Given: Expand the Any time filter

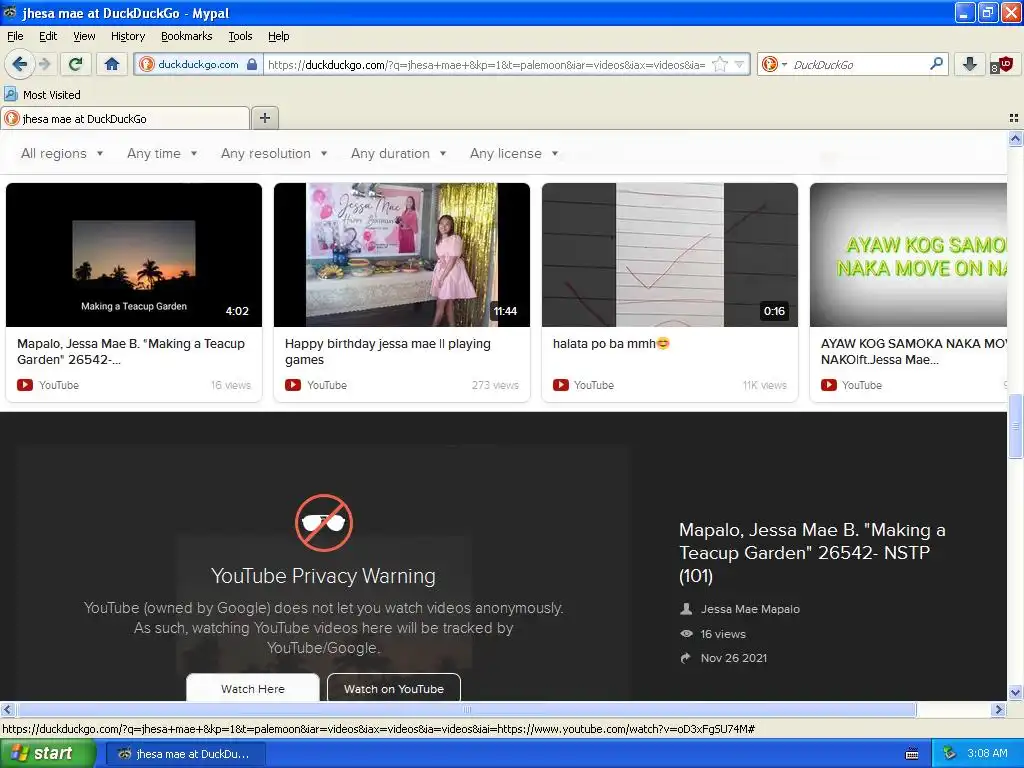Looking at the screenshot, I should (162, 153).
